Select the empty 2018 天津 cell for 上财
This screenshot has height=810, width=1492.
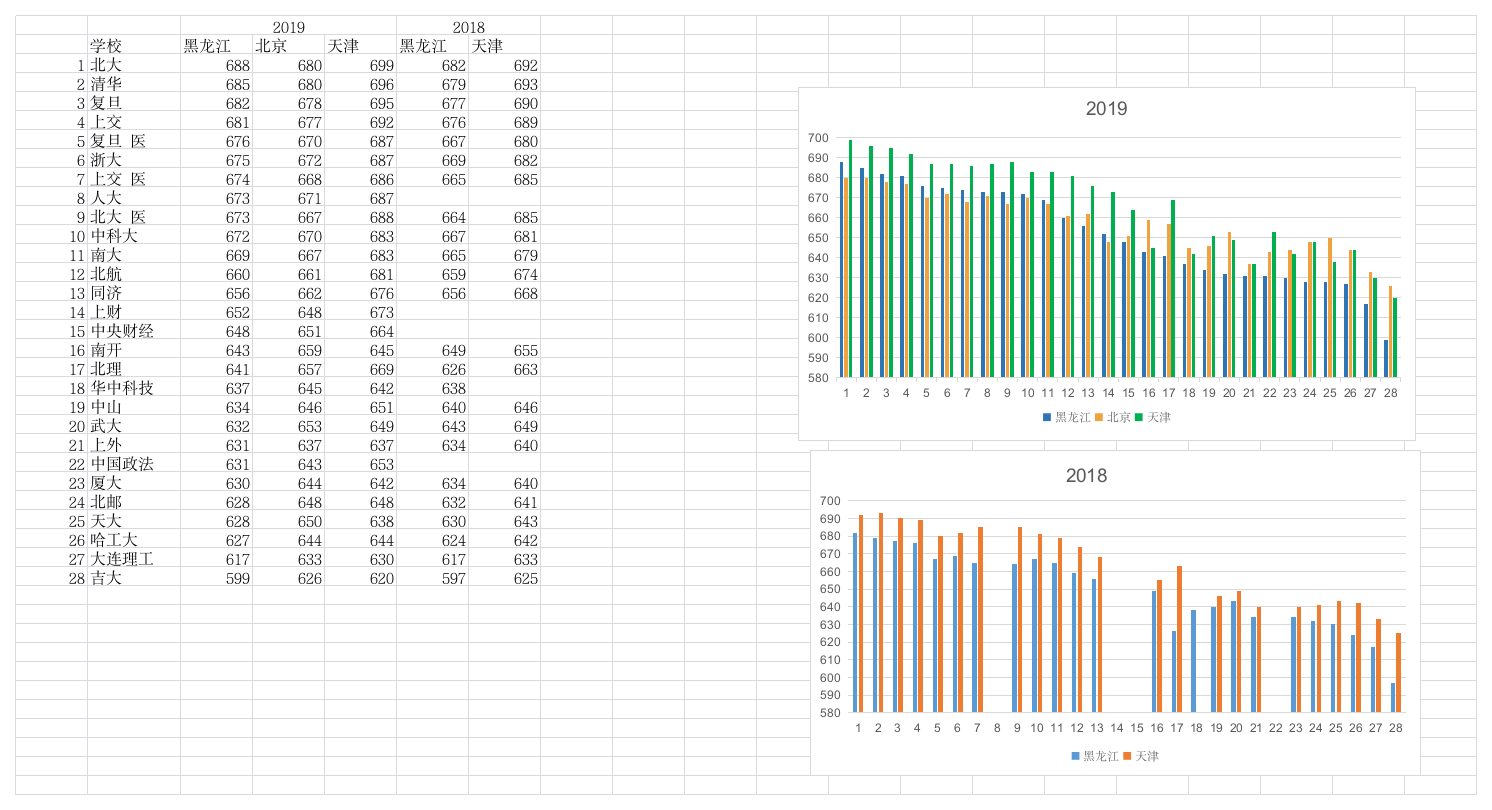click(504, 312)
